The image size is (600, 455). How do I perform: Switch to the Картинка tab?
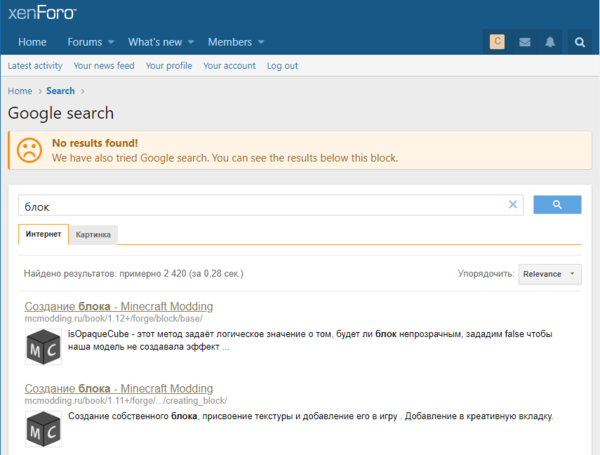coord(93,235)
